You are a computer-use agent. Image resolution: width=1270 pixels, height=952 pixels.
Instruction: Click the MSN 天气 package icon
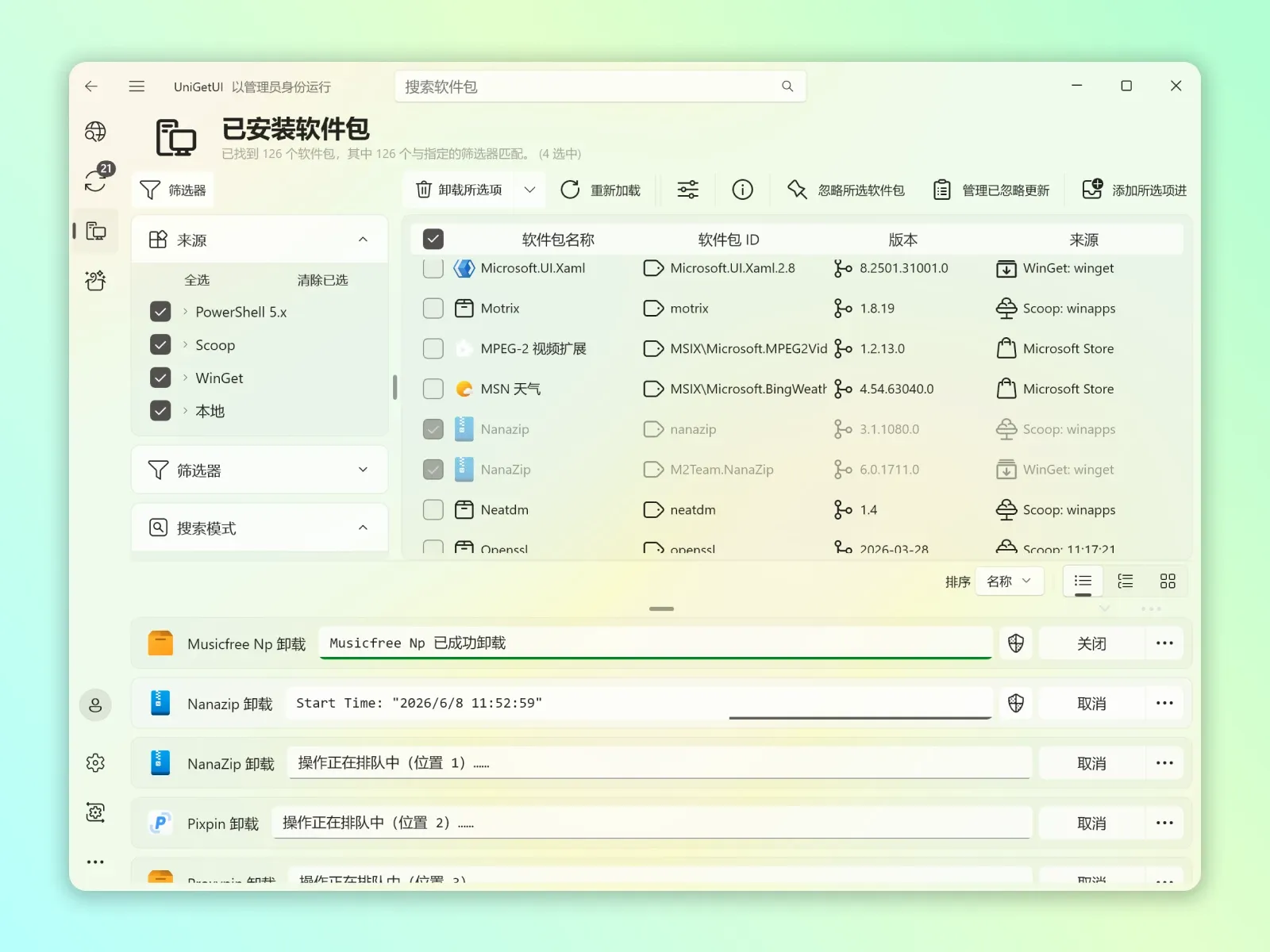coord(464,389)
